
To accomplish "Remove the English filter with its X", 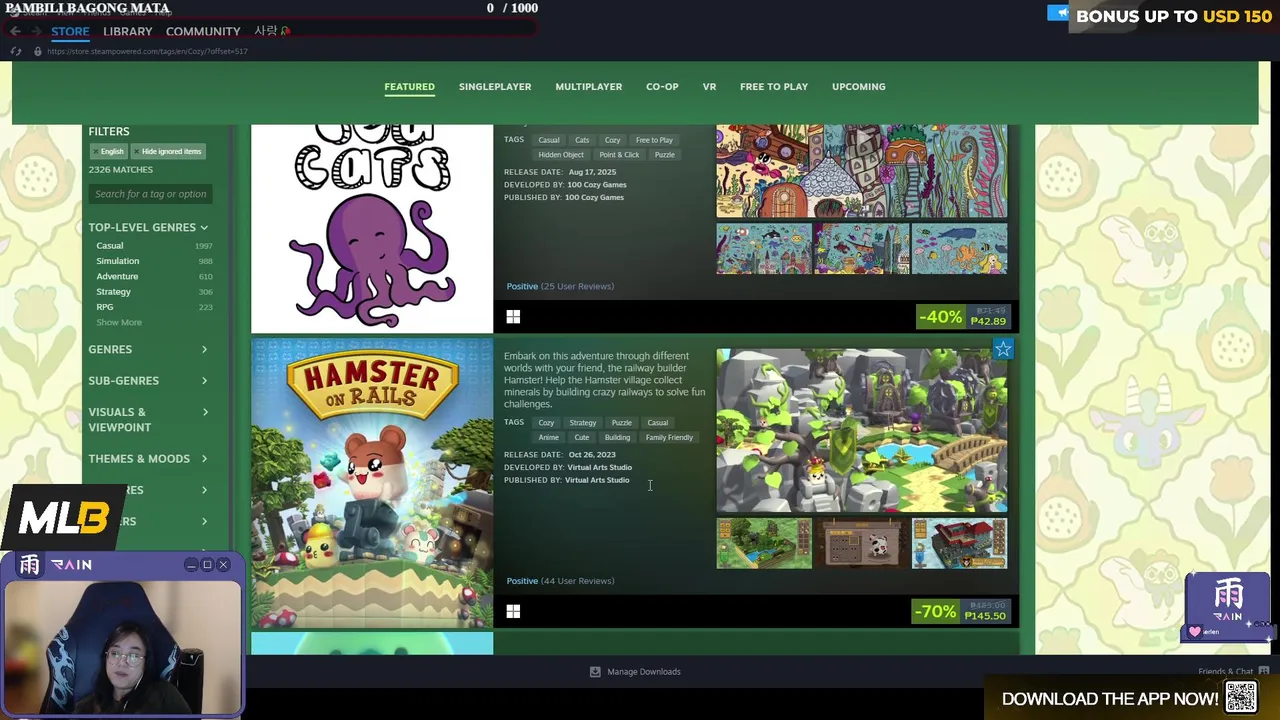I will point(96,152).
